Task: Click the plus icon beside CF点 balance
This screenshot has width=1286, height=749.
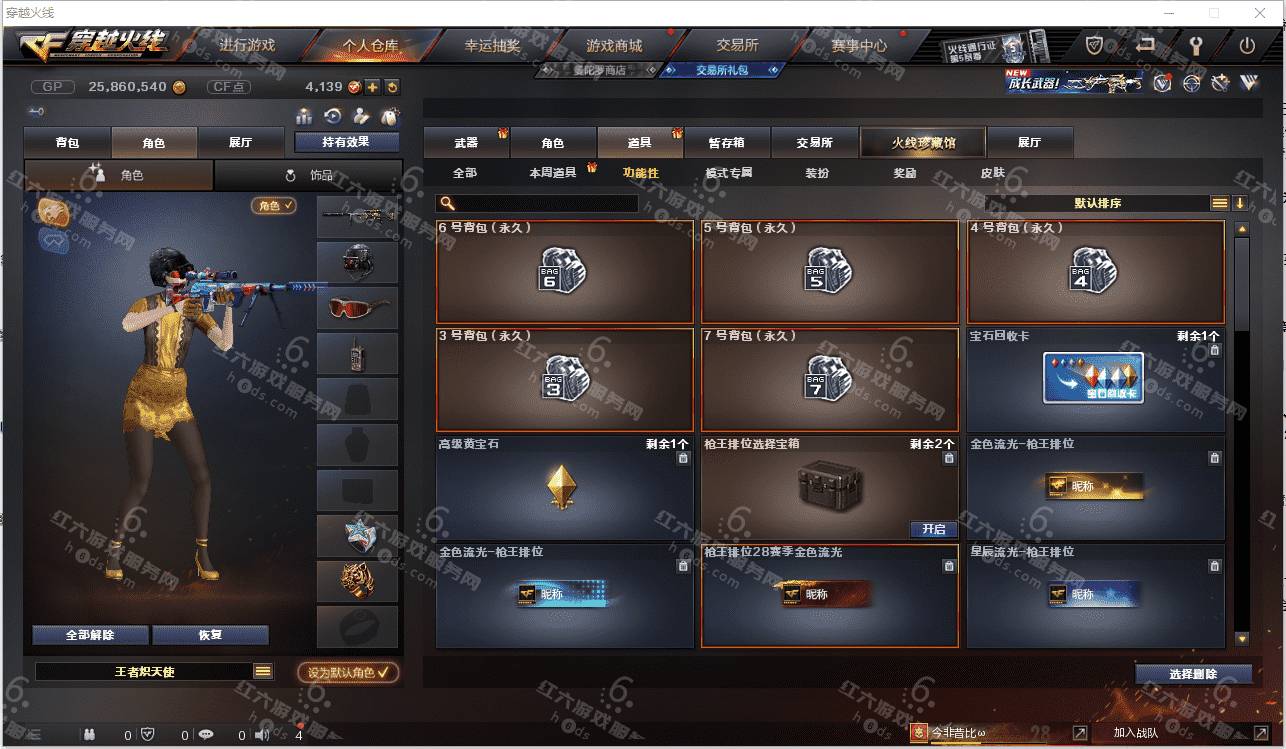Action: click(372, 87)
